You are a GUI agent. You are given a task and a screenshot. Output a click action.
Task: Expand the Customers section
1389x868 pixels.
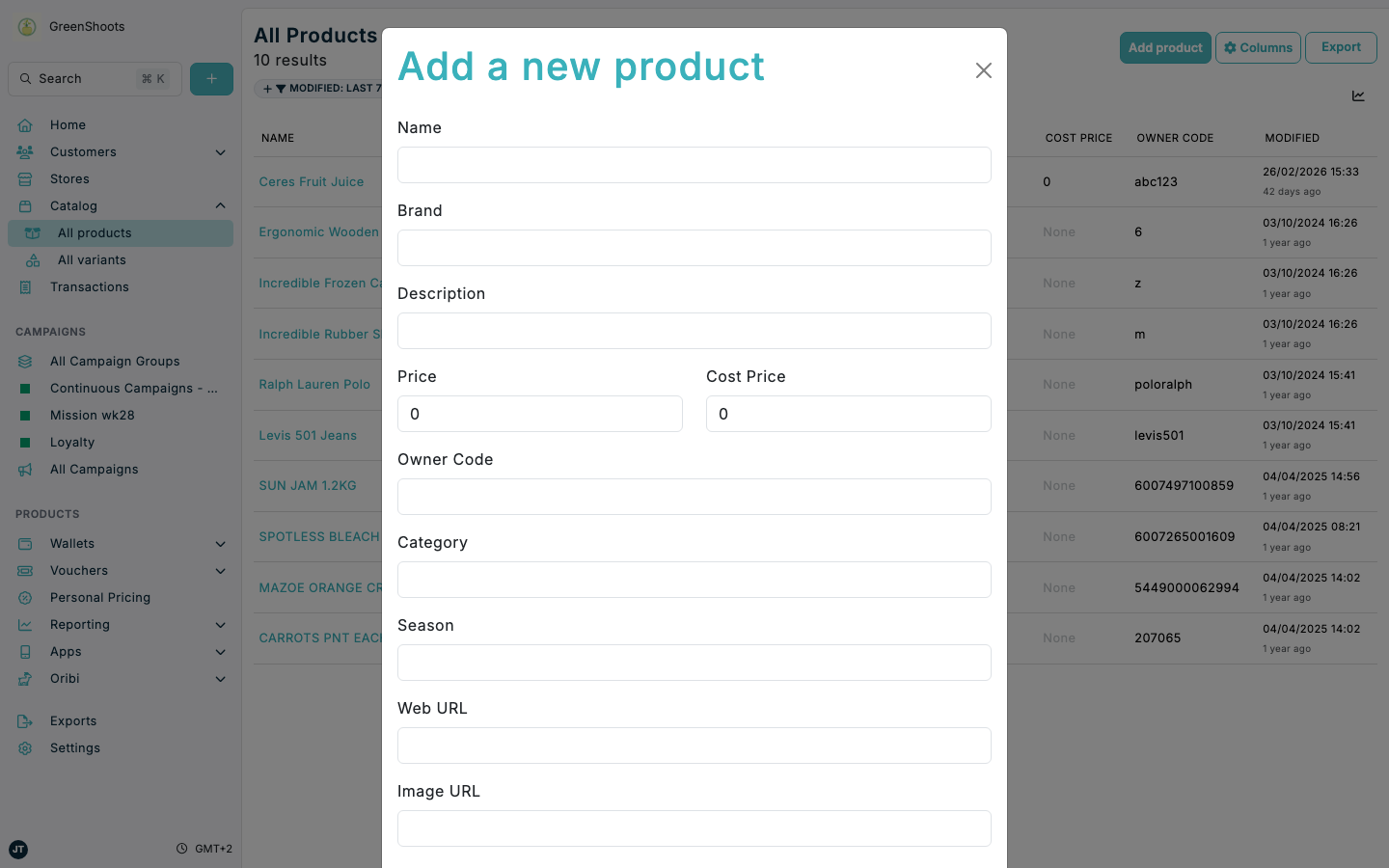coord(220,151)
